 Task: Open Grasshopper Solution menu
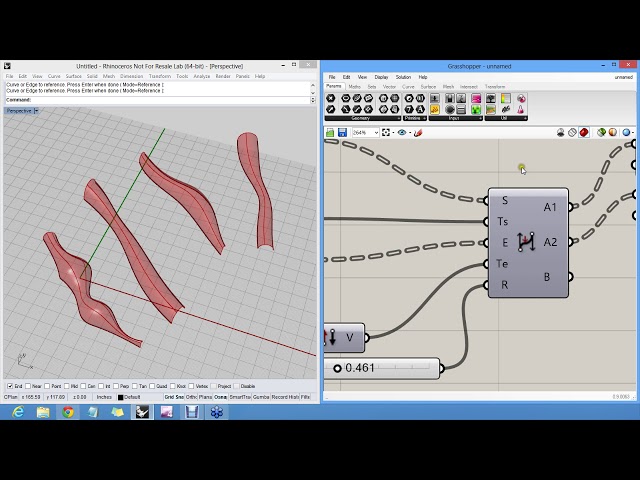(x=403, y=77)
